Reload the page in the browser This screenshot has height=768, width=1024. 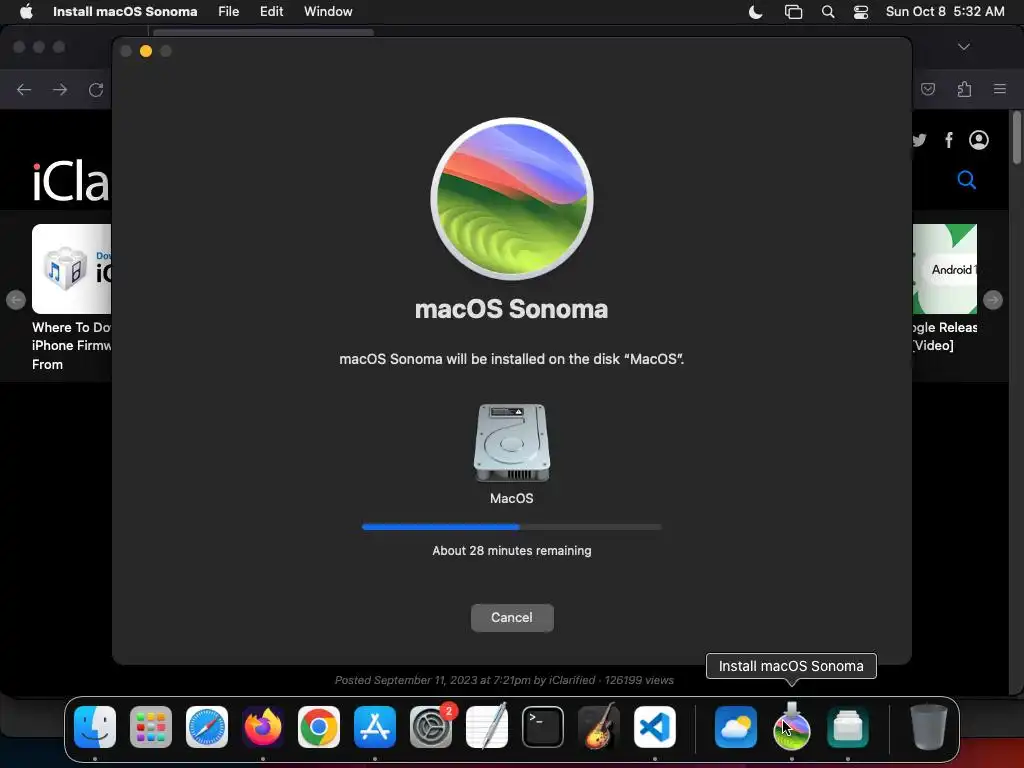[96, 89]
